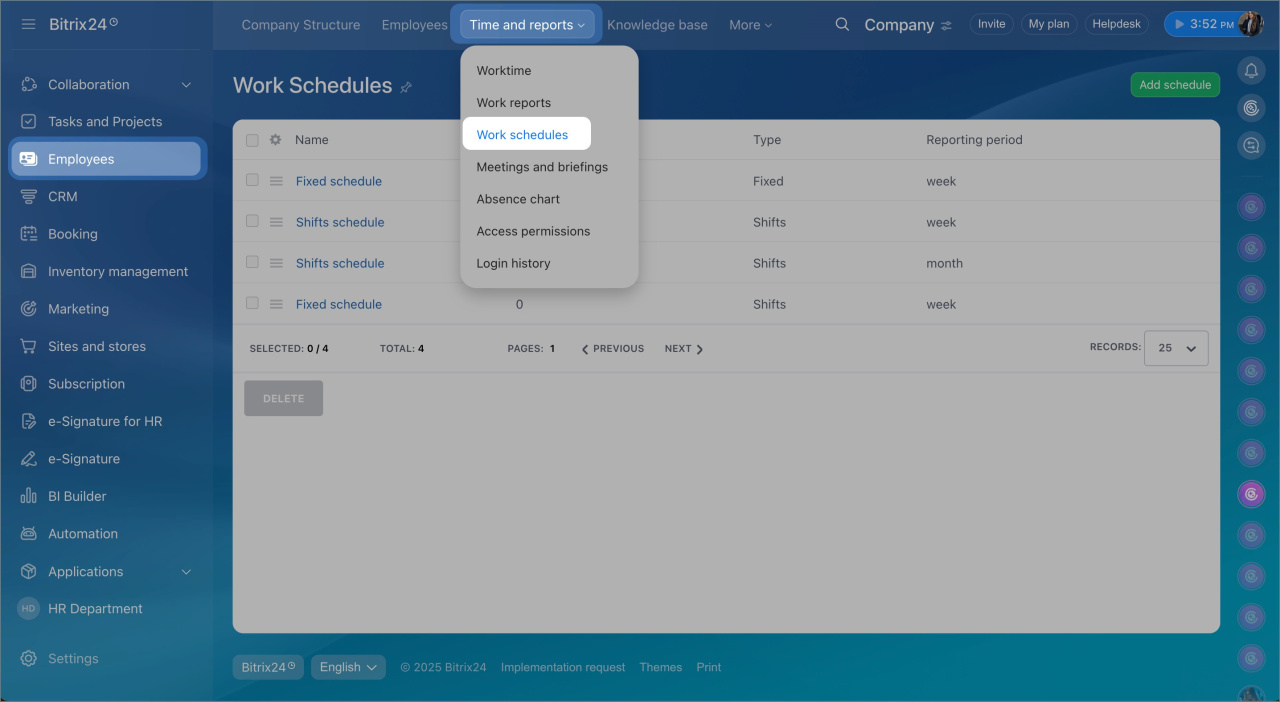Open the Booking calendar icon
Viewport: 1280px width, 702px height.
(29, 234)
